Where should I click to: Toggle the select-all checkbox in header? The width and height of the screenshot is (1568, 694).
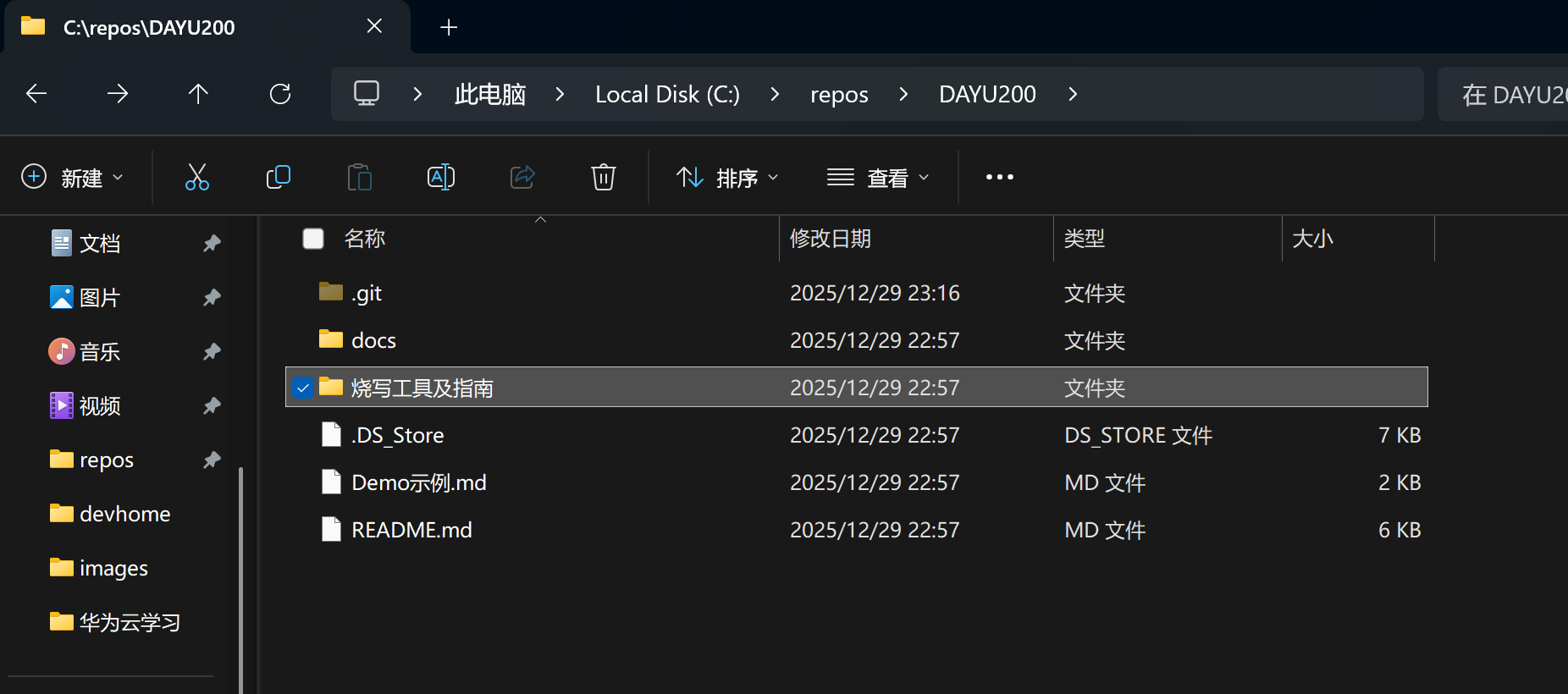313,239
